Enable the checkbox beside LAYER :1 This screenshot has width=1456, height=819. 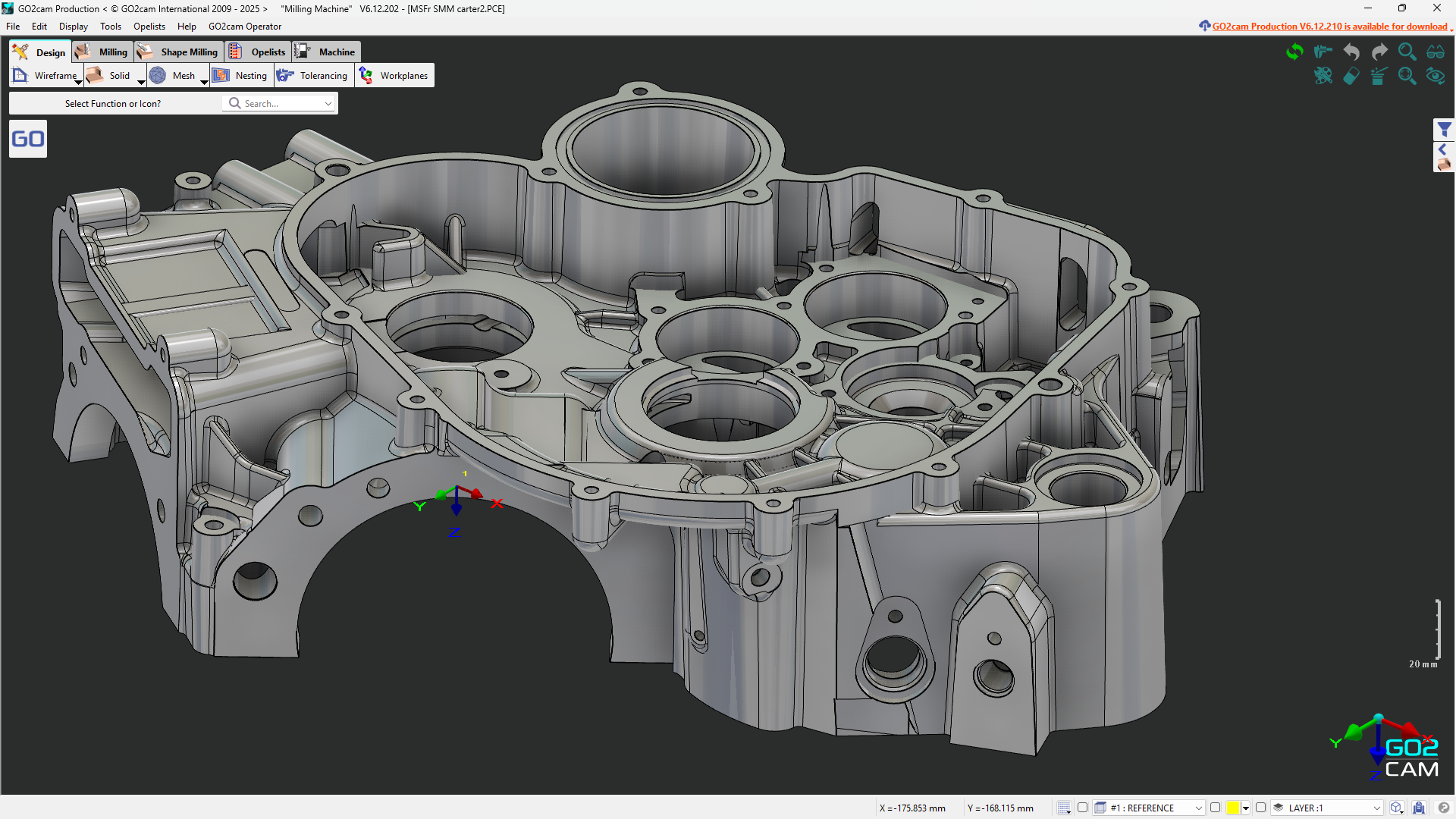click(1261, 808)
